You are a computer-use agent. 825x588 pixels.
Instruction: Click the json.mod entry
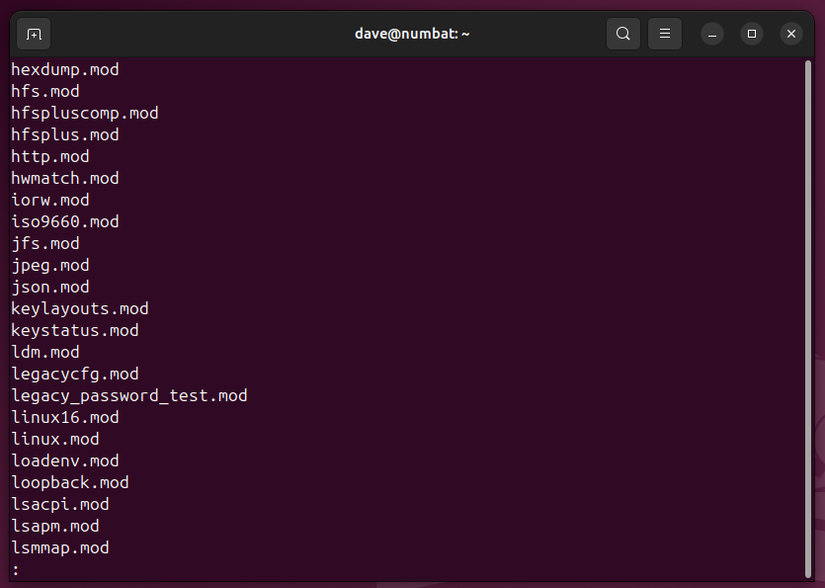(49, 287)
